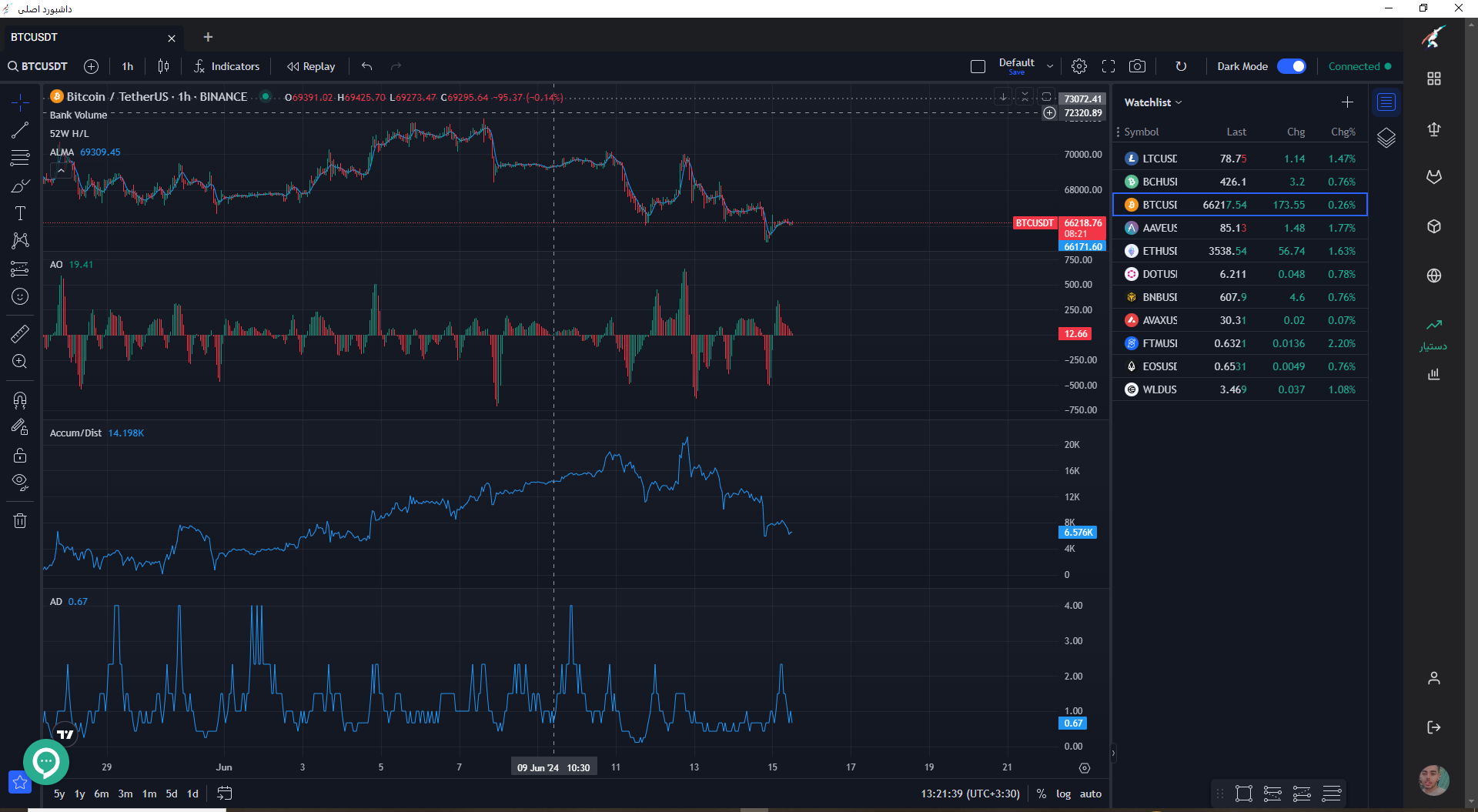
Task: Set the chart range to 6m
Action: click(x=102, y=794)
